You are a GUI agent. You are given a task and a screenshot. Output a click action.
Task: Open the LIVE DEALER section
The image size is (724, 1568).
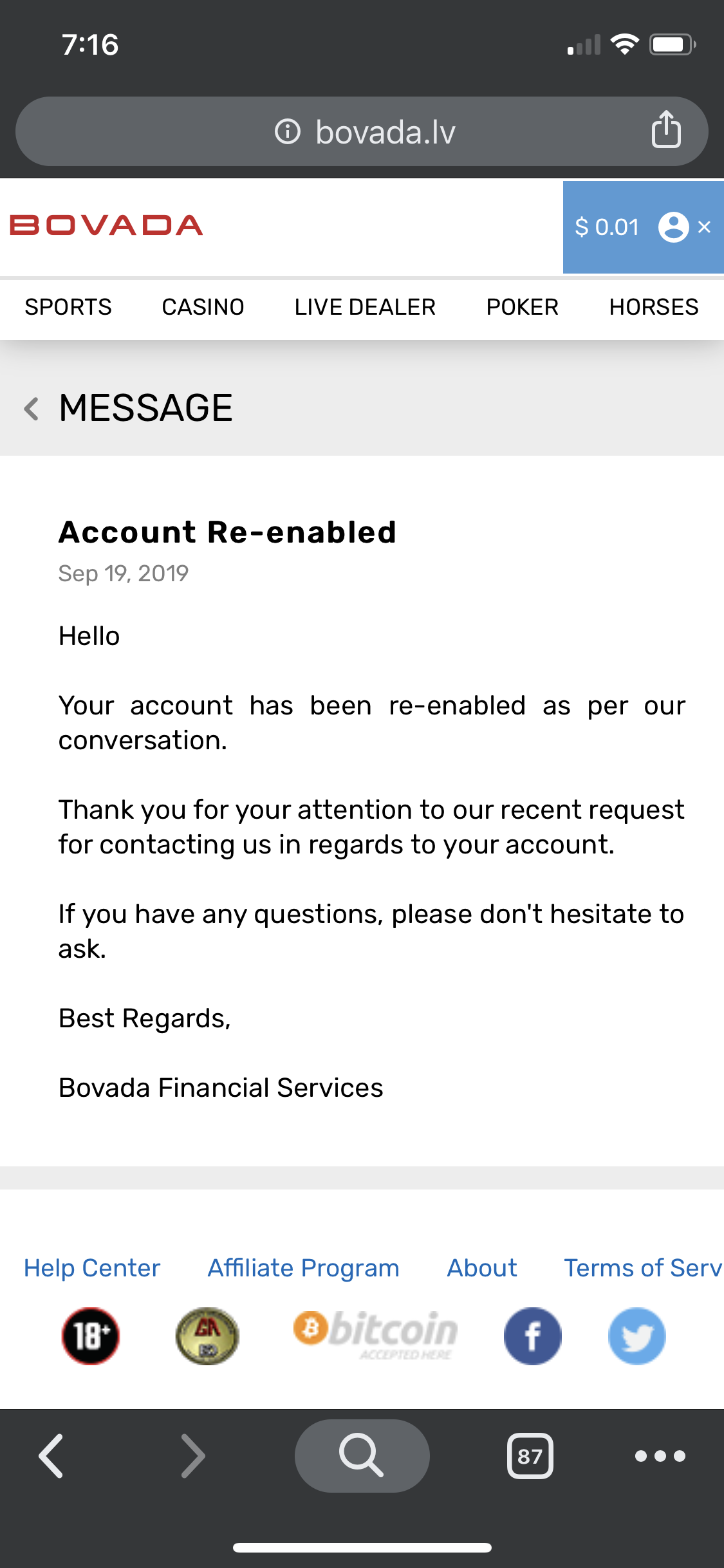point(365,307)
